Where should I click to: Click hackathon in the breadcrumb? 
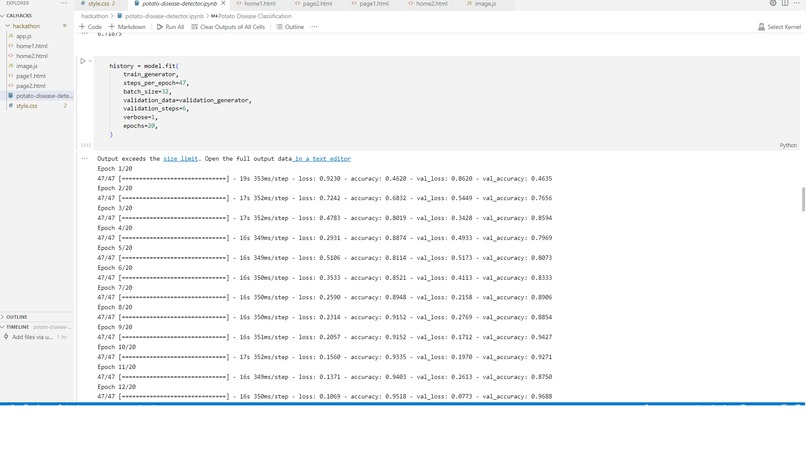coord(95,16)
